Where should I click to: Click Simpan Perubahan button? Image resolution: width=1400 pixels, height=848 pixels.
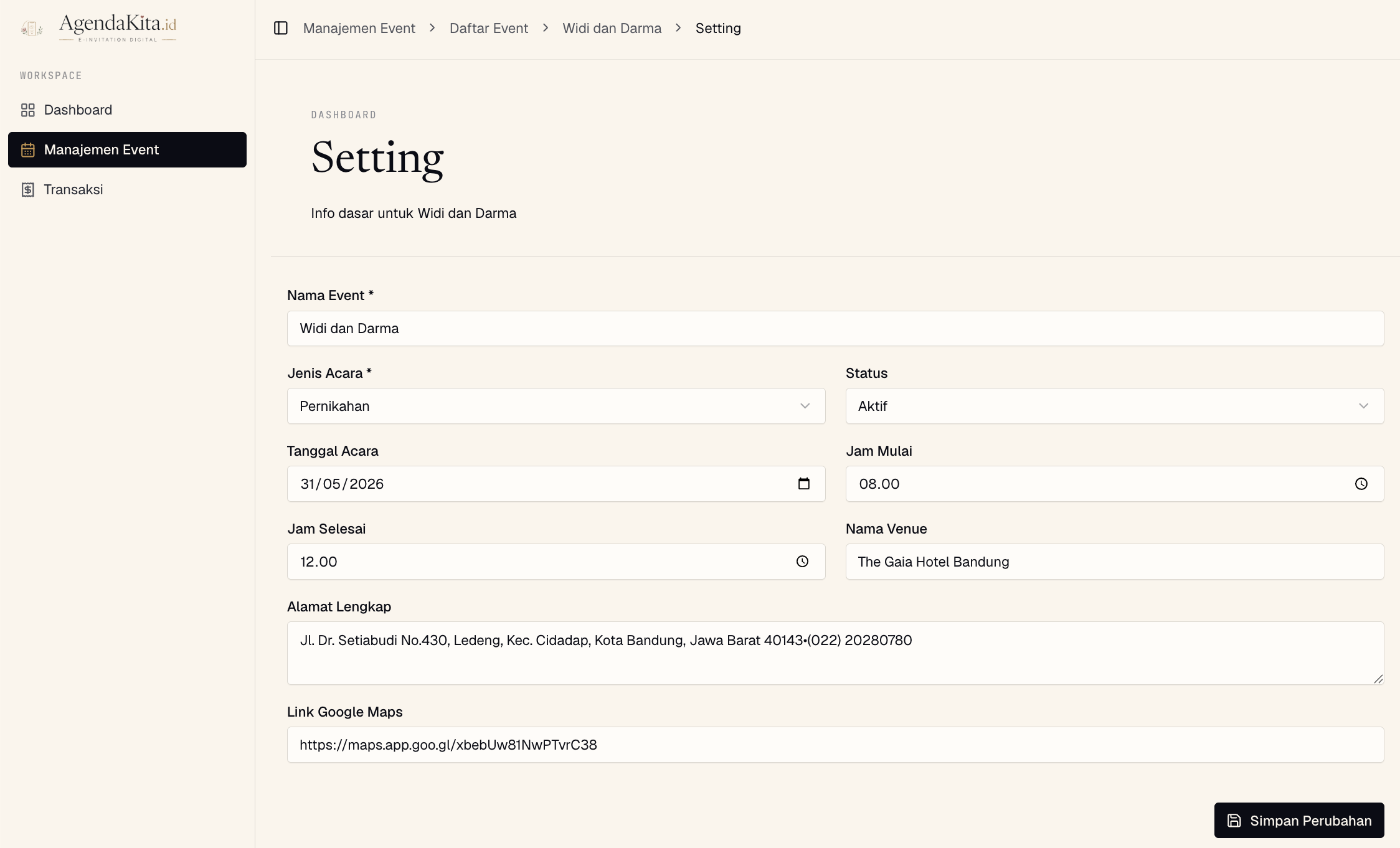click(1299, 821)
